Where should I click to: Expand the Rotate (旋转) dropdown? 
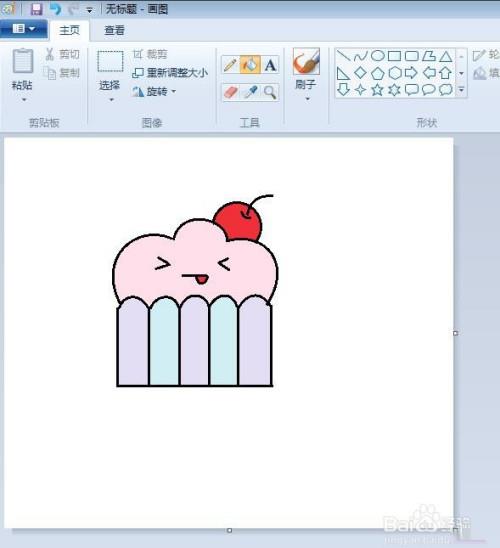174,92
